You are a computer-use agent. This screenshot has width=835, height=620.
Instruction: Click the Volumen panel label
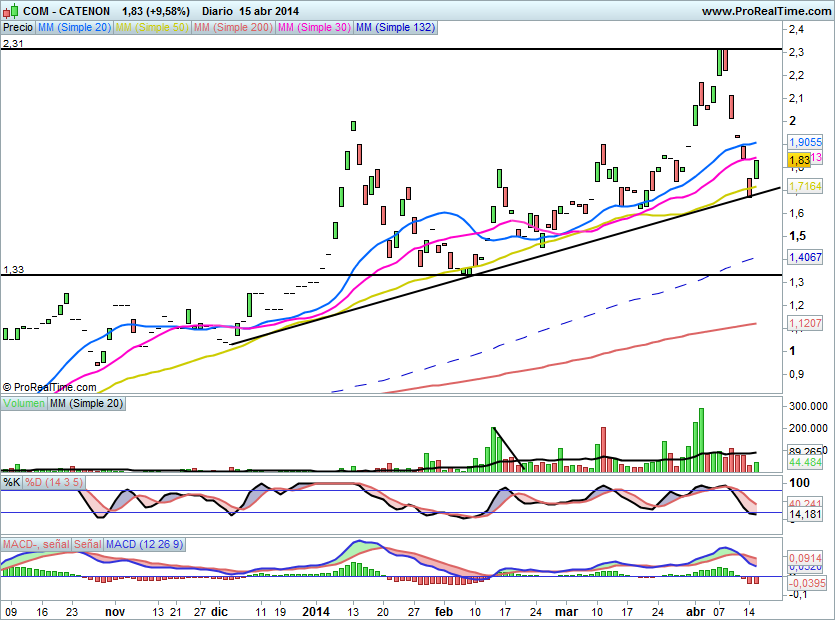point(24,403)
